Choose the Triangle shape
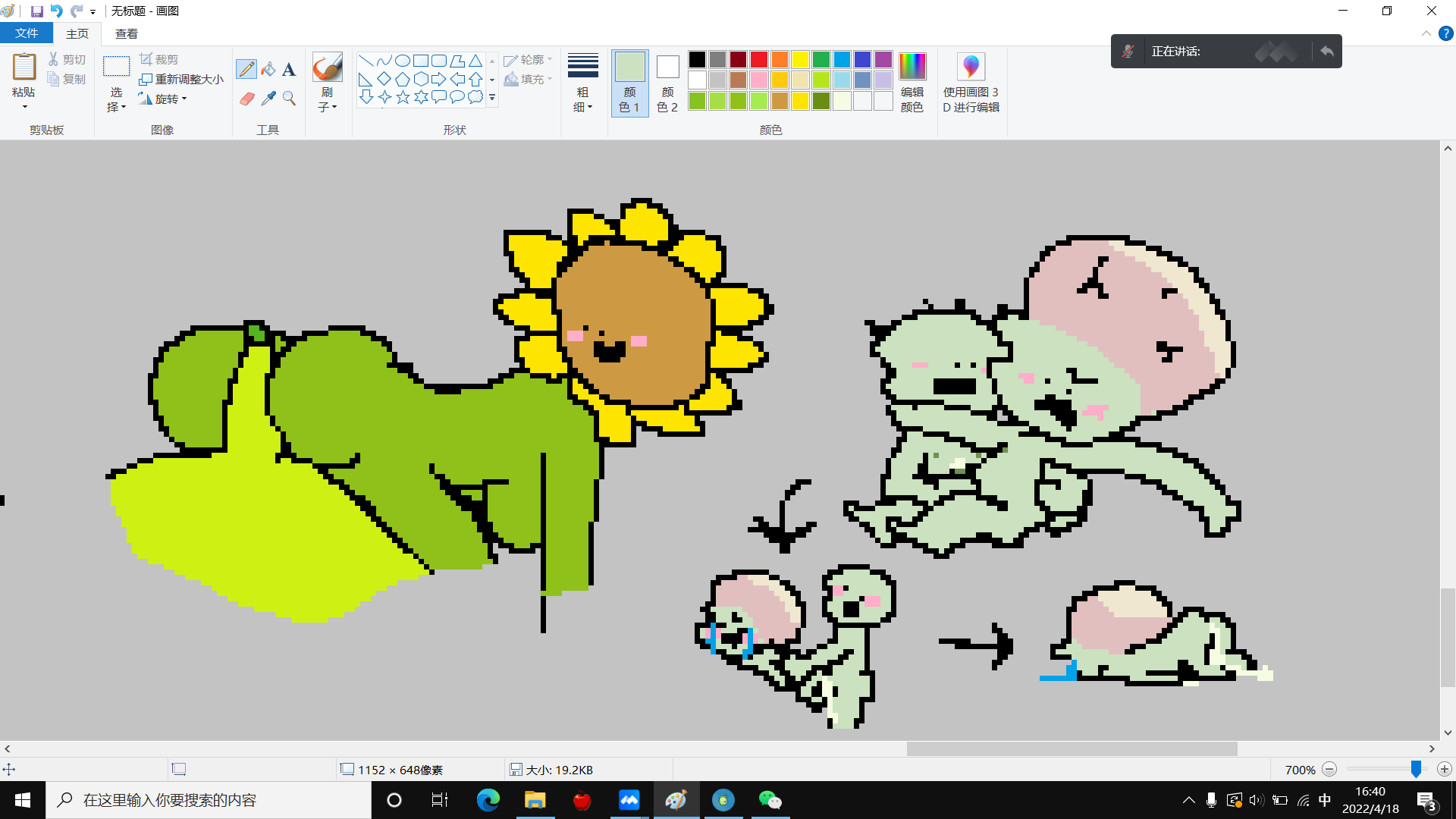Screen dimensions: 1456x819 tap(475, 61)
